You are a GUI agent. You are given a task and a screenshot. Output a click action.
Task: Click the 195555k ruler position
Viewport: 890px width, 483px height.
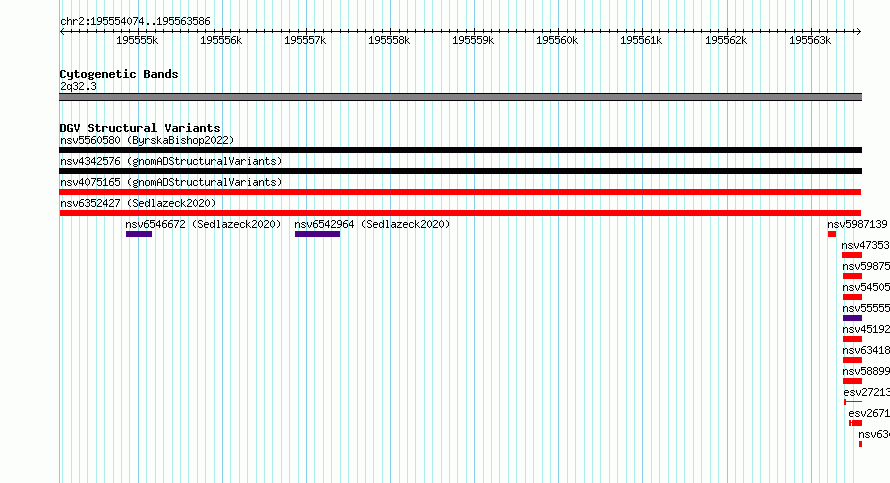coord(137,40)
